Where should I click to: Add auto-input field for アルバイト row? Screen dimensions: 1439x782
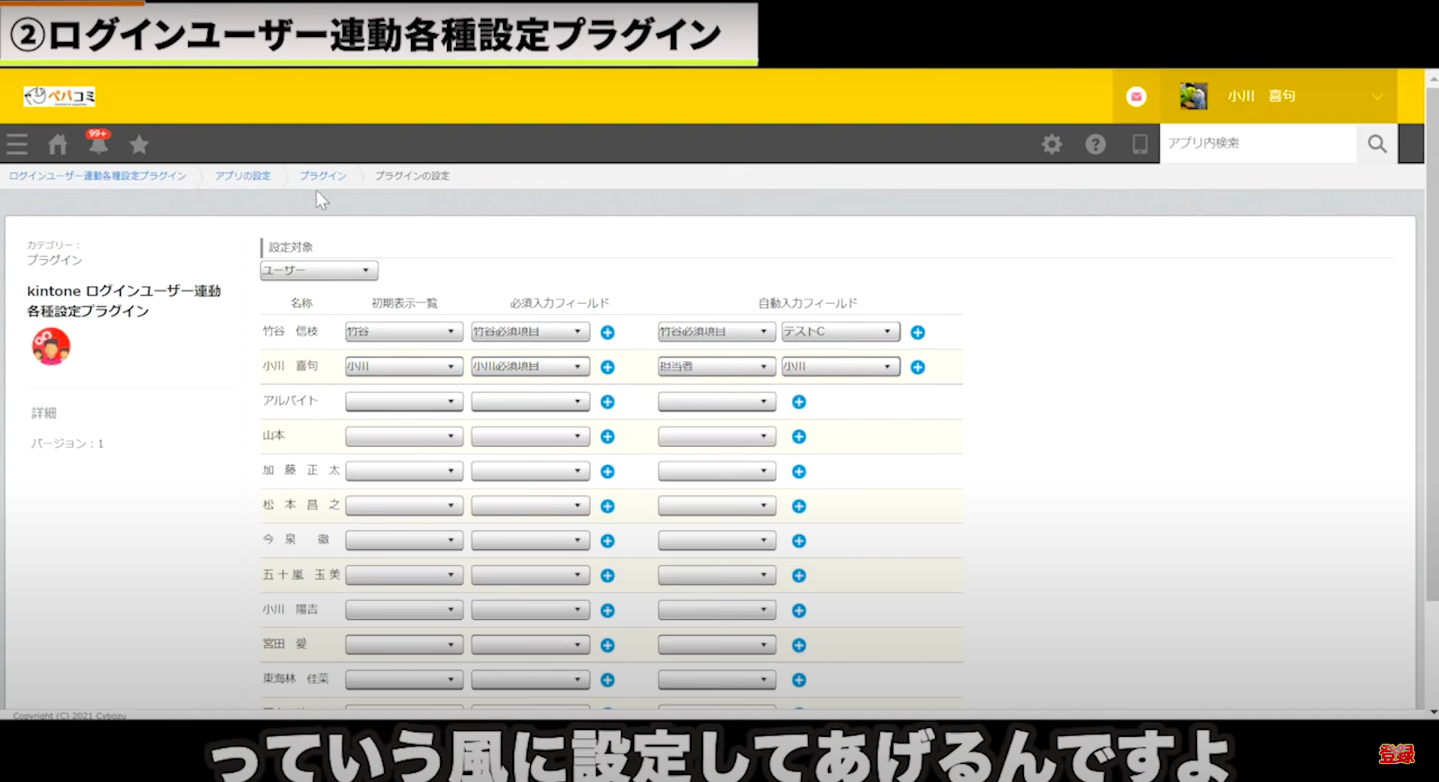[799, 402]
